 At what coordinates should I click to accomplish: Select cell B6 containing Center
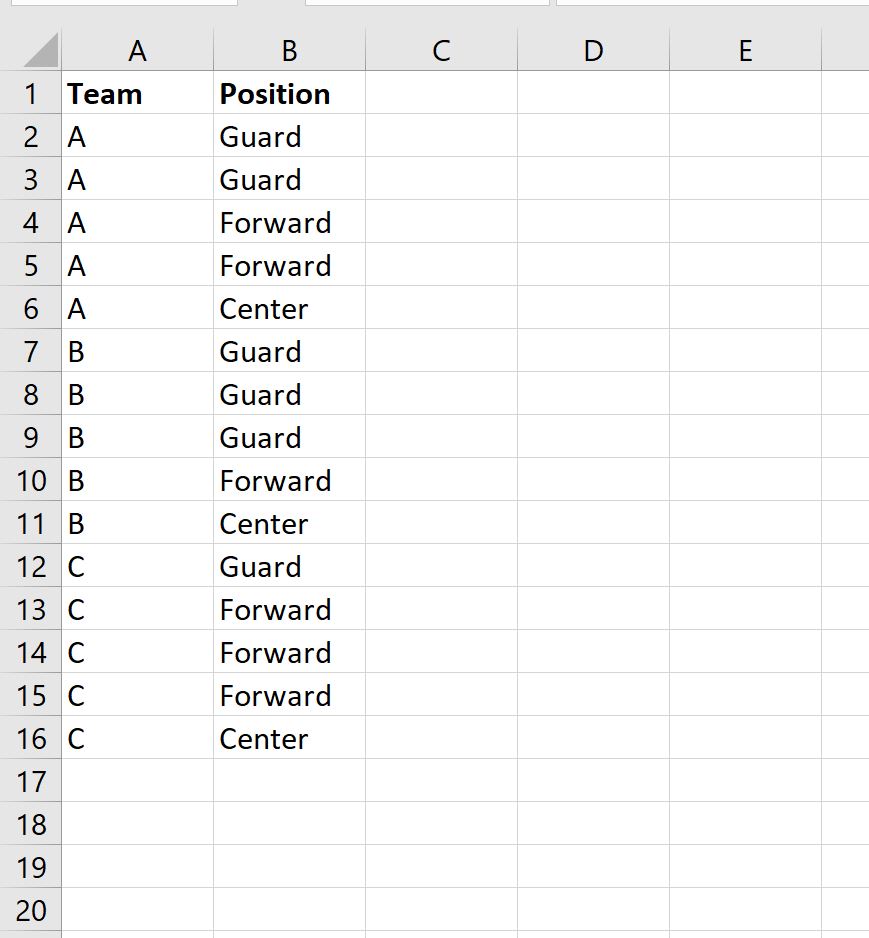click(x=289, y=308)
